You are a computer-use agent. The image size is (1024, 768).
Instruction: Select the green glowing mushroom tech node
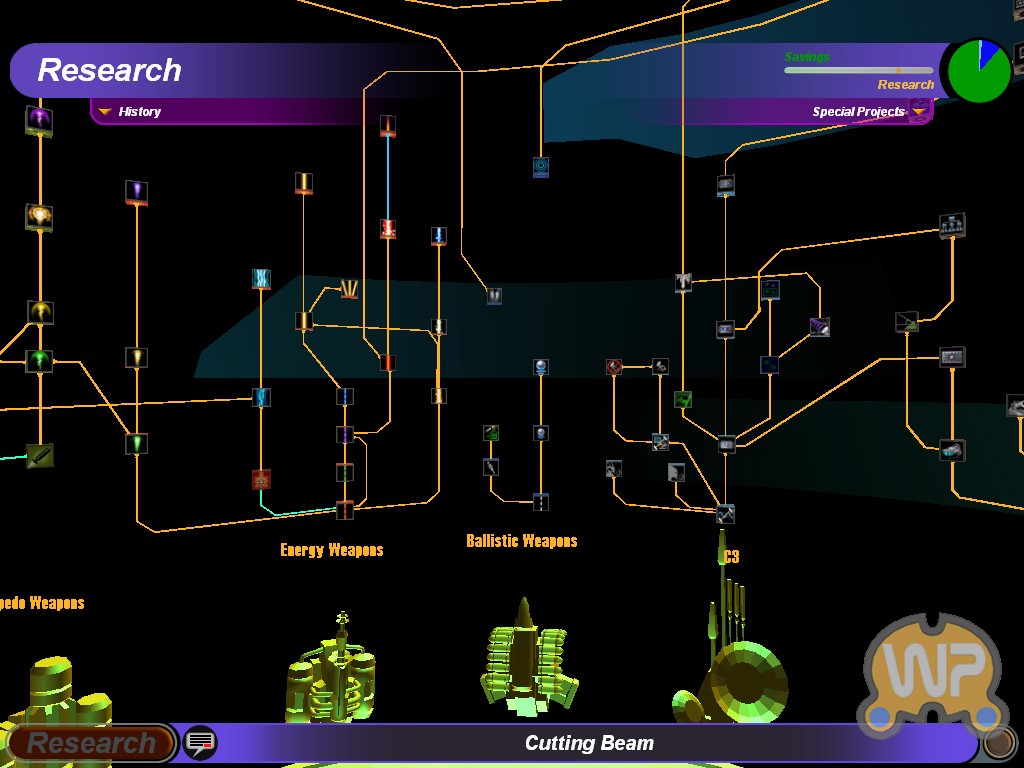click(39, 360)
